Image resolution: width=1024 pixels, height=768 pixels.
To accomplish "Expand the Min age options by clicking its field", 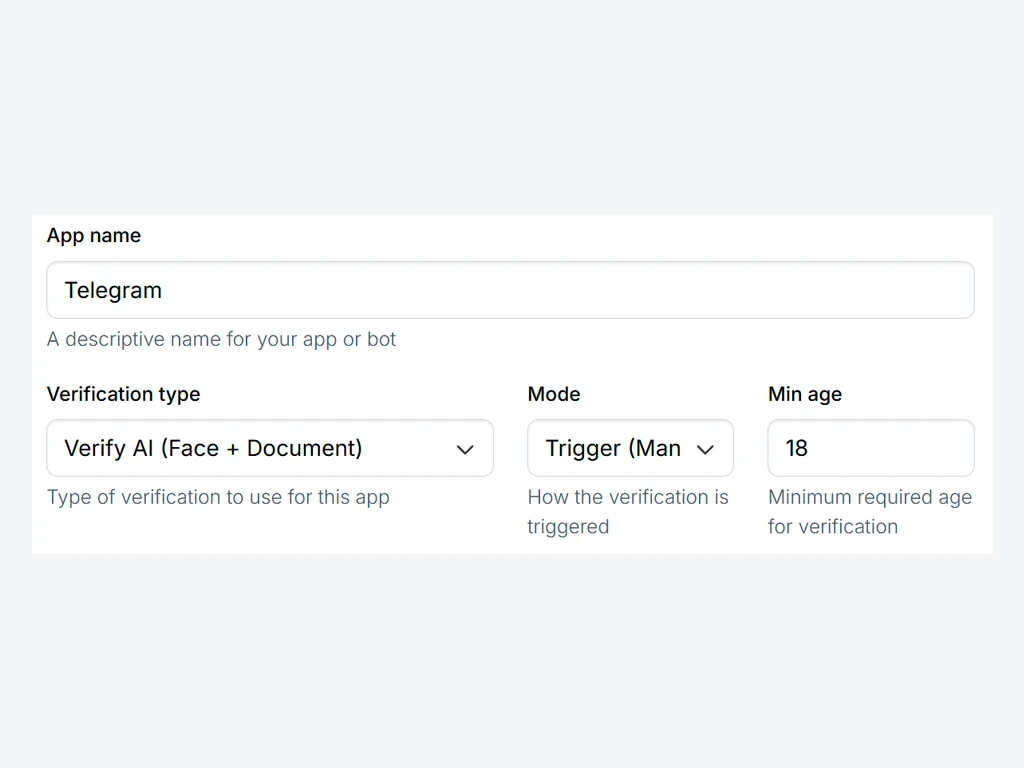I will 870,448.
